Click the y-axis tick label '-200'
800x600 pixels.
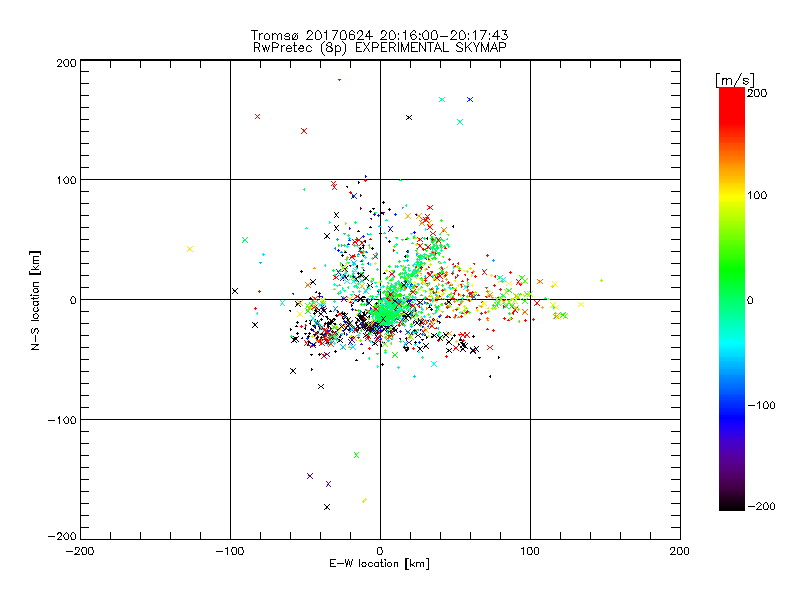point(62,536)
